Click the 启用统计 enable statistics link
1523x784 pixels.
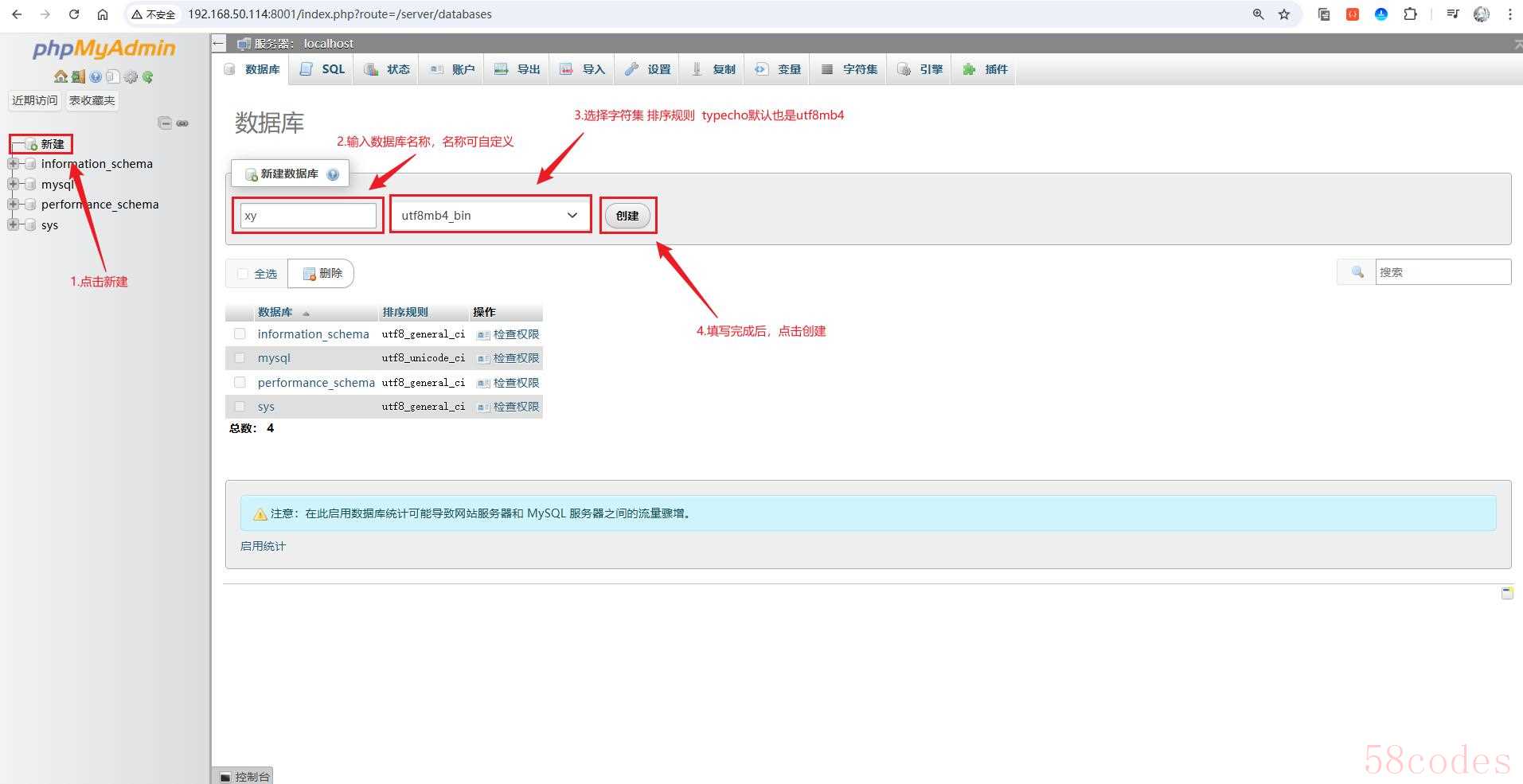[263, 546]
